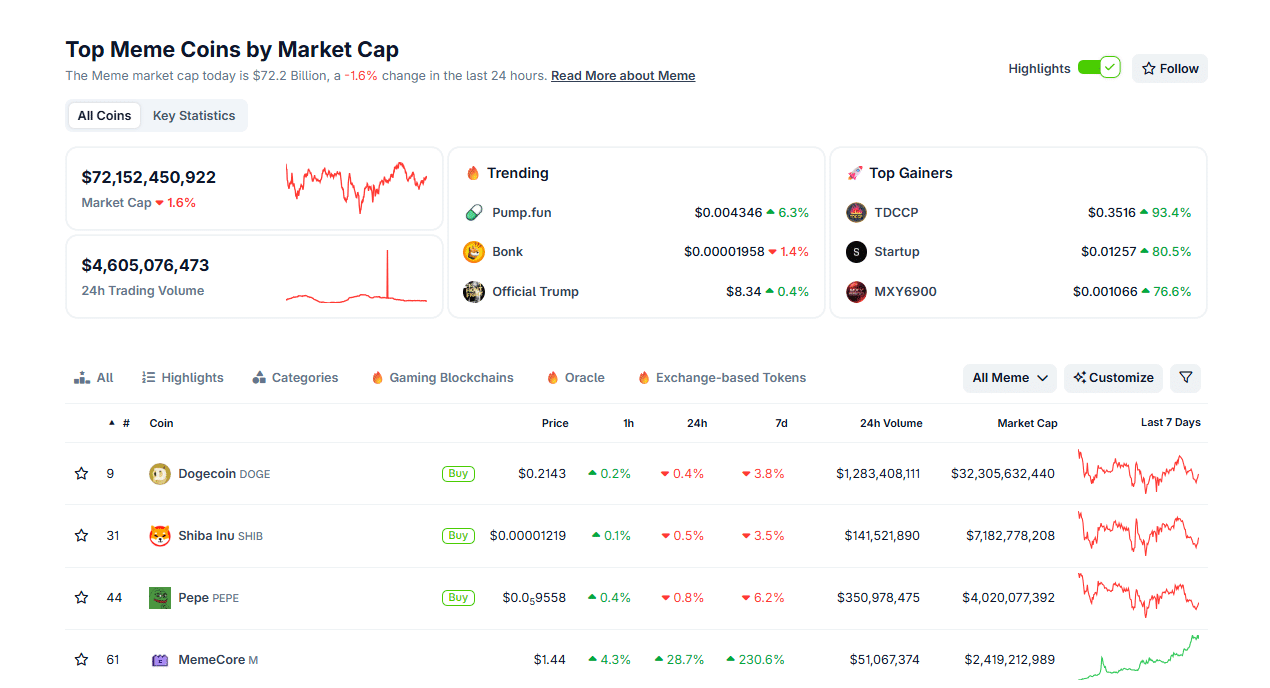Open the MemeCore coin icon
1270x688 pixels.
pyautogui.click(x=159, y=659)
